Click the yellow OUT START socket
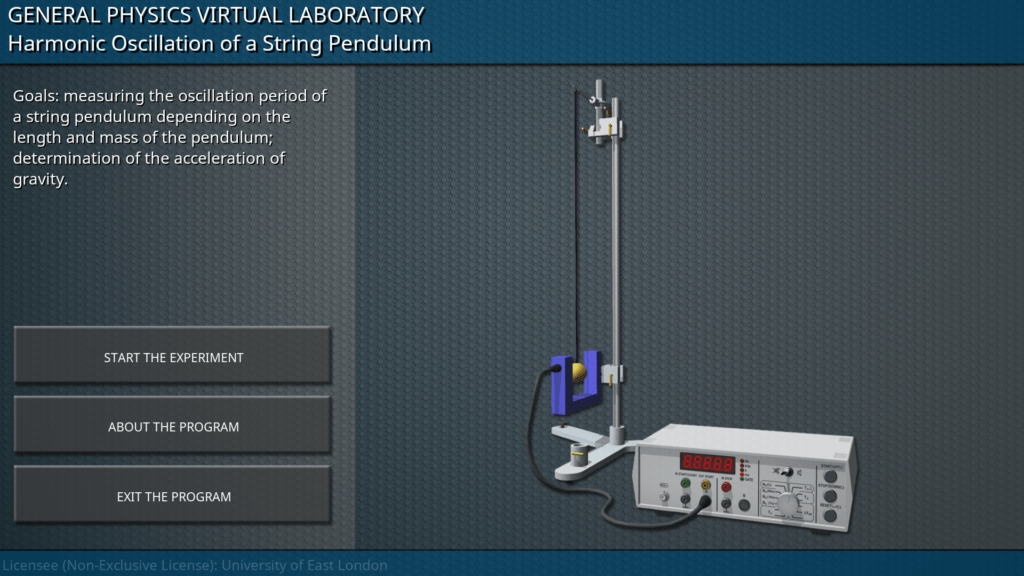This screenshot has width=1024, height=576. pyautogui.click(x=706, y=485)
